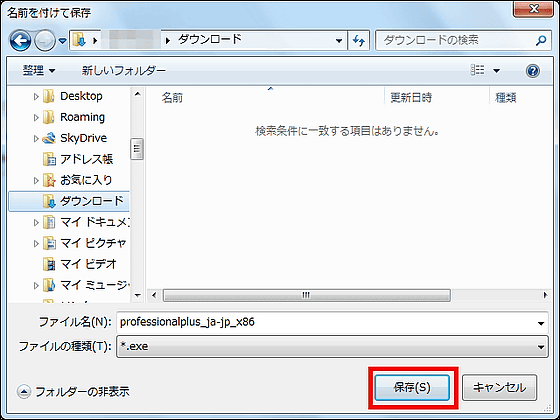Open the ファイルの種類 combo box
The width and height of the screenshot is (560, 420).
point(332,346)
